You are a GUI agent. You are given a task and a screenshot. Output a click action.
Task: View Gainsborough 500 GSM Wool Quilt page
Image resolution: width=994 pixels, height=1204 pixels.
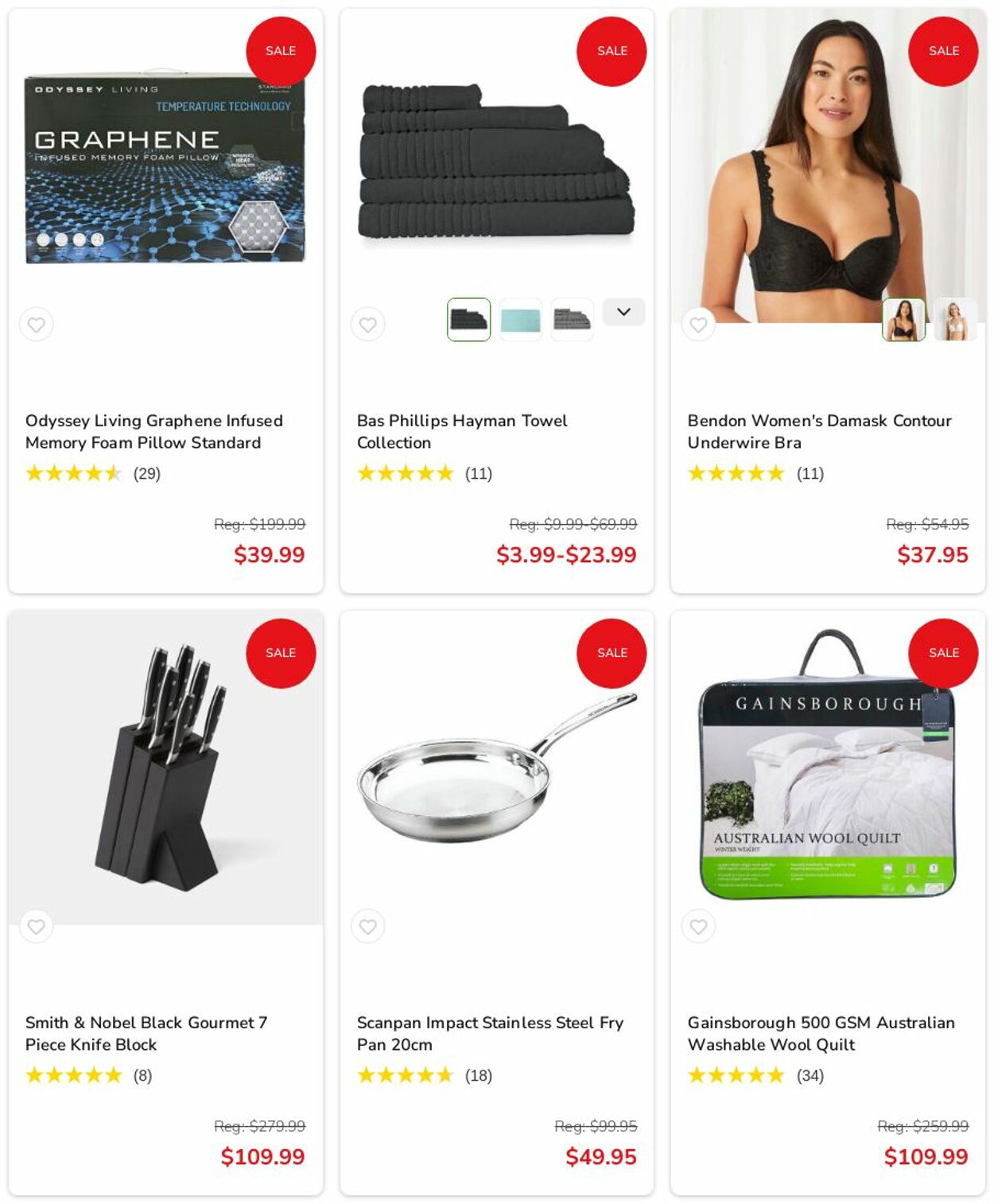[821, 1034]
